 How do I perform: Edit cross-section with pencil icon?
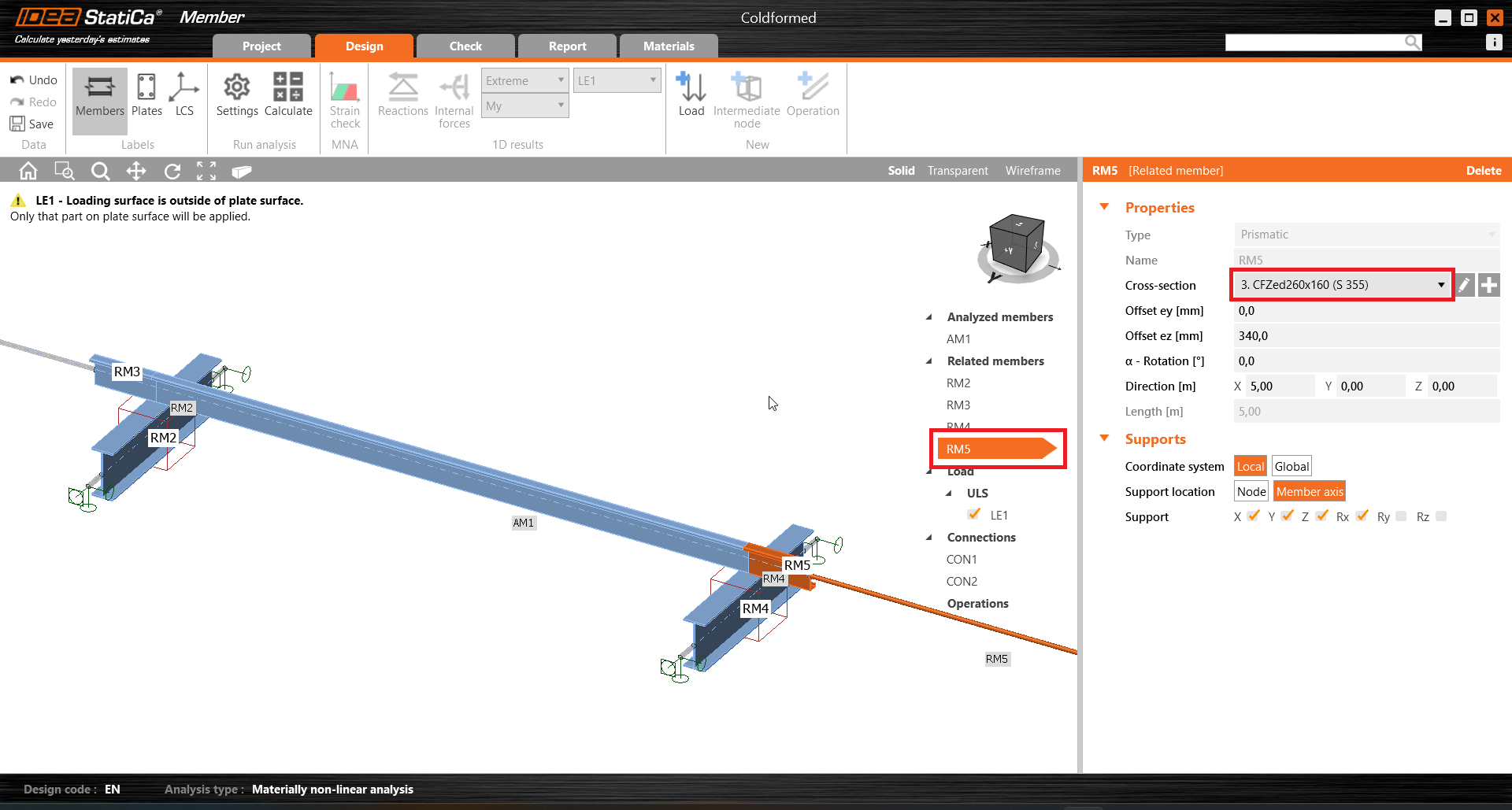pyautogui.click(x=1464, y=285)
